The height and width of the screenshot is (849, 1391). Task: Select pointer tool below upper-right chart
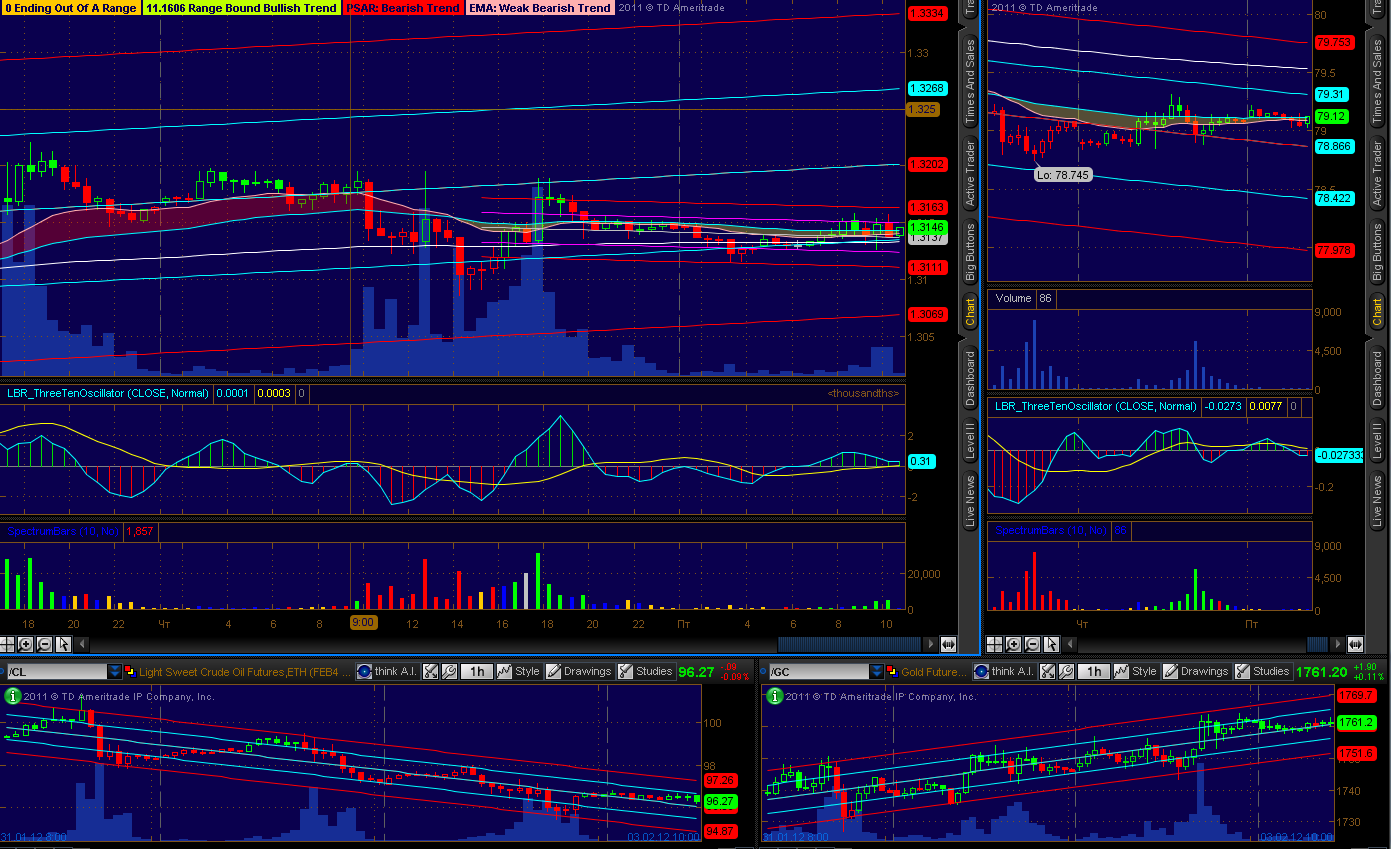click(1051, 644)
